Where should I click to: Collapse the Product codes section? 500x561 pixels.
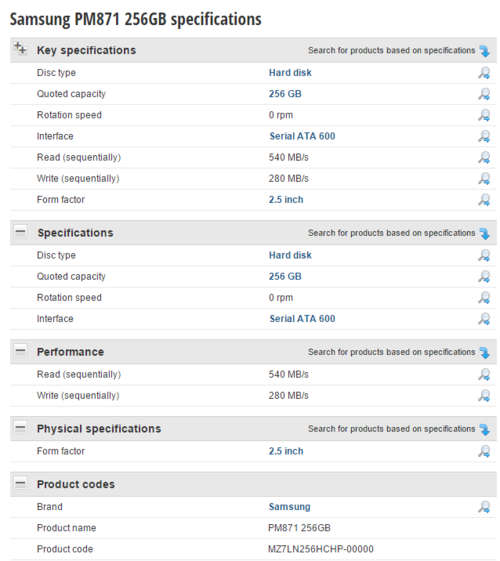pos(20,483)
